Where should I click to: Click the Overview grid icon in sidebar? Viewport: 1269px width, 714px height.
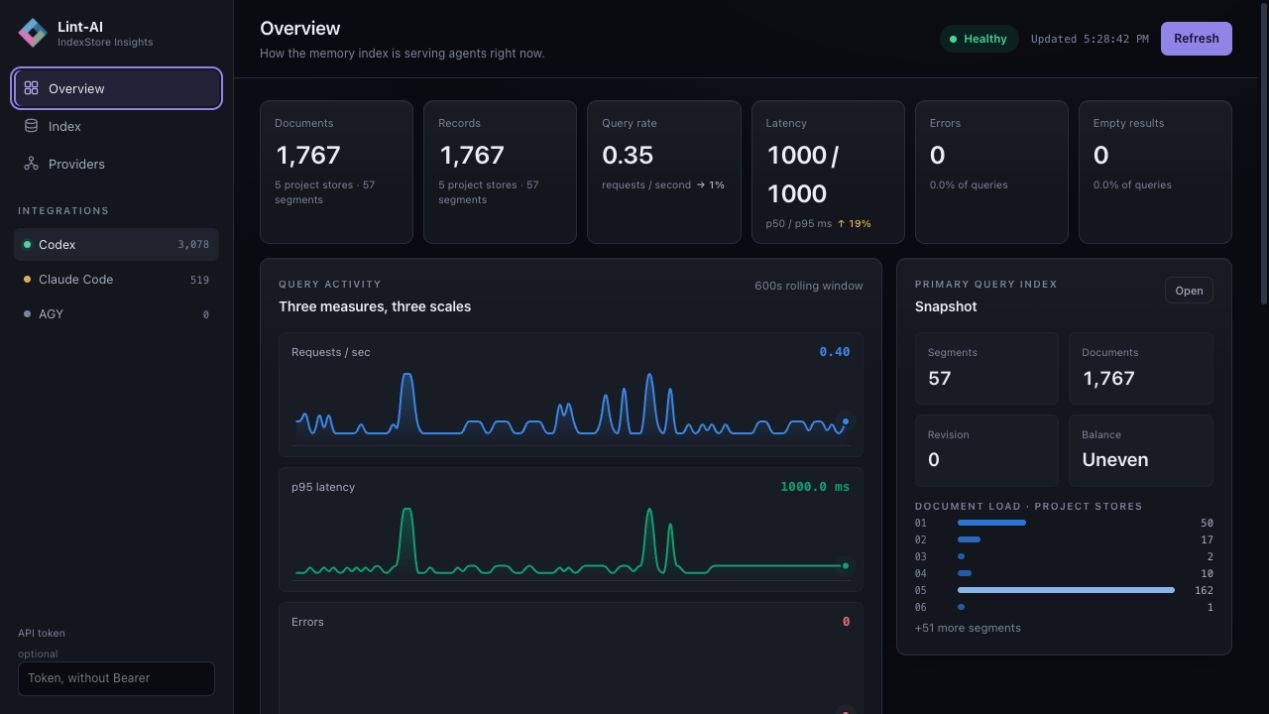coord(31,88)
